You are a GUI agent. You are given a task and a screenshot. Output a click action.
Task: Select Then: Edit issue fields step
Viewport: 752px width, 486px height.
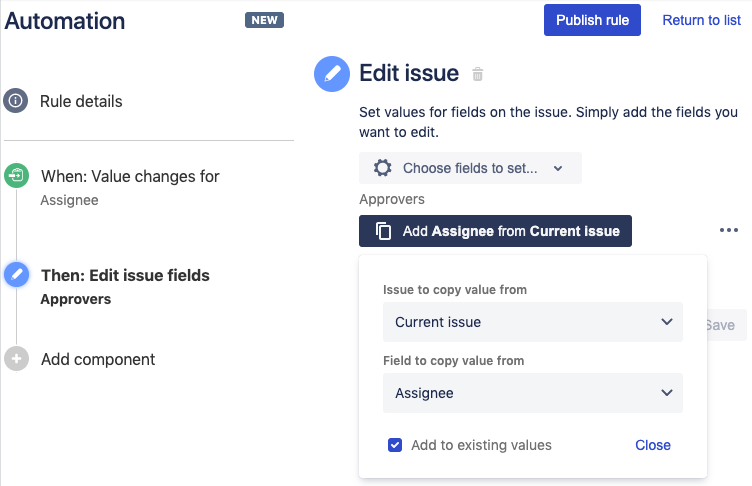coord(125,275)
